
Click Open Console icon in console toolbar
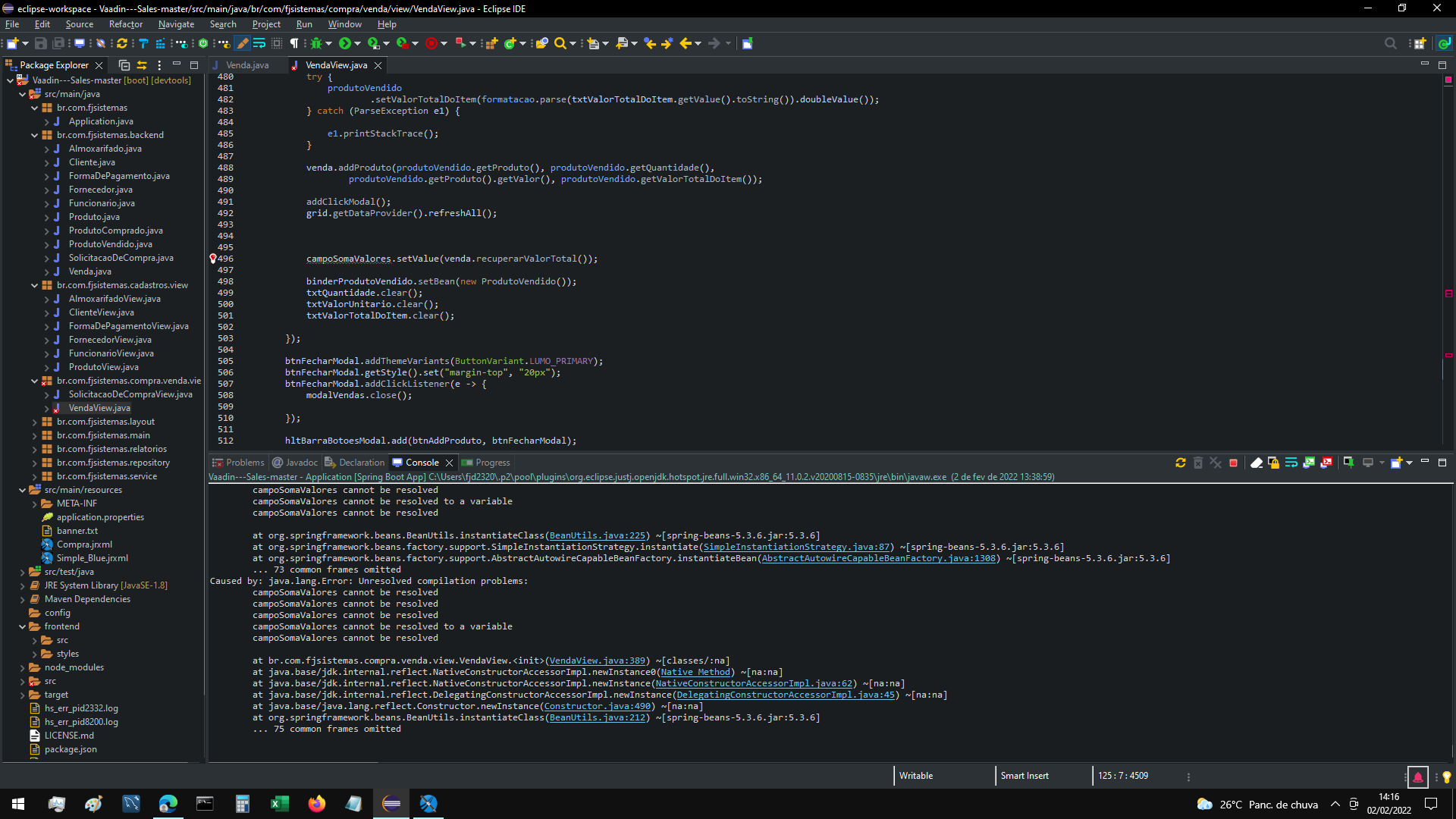point(1396,463)
